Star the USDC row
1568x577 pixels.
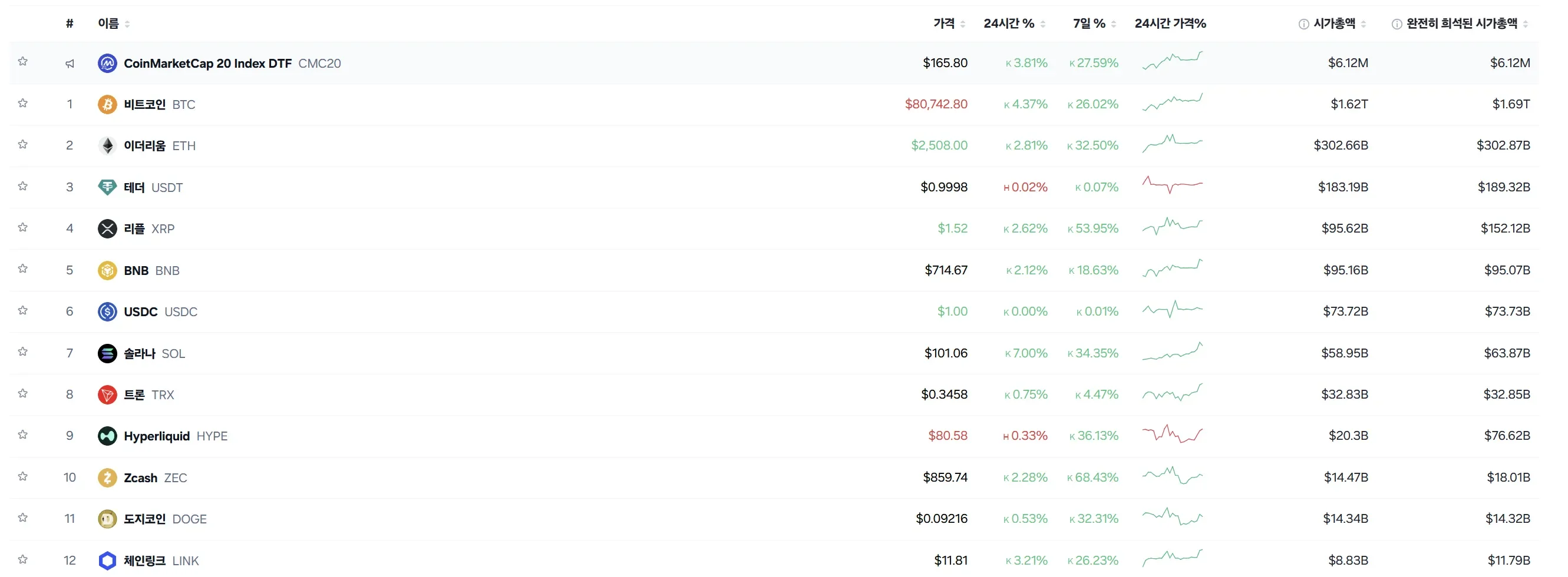[23, 311]
